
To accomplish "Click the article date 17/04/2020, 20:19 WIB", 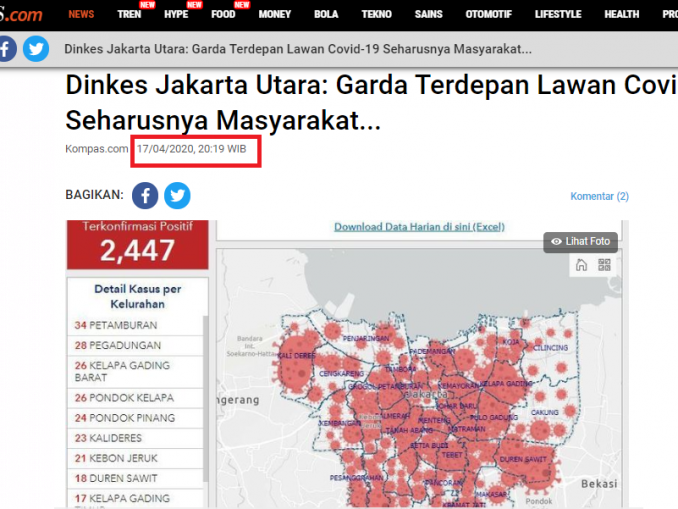I will coord(192,149).
